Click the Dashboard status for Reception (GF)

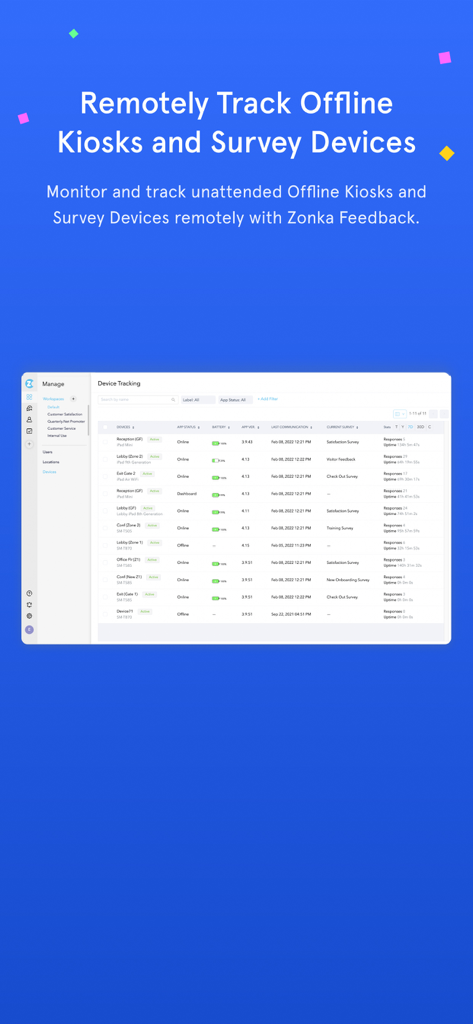point(187,494)
